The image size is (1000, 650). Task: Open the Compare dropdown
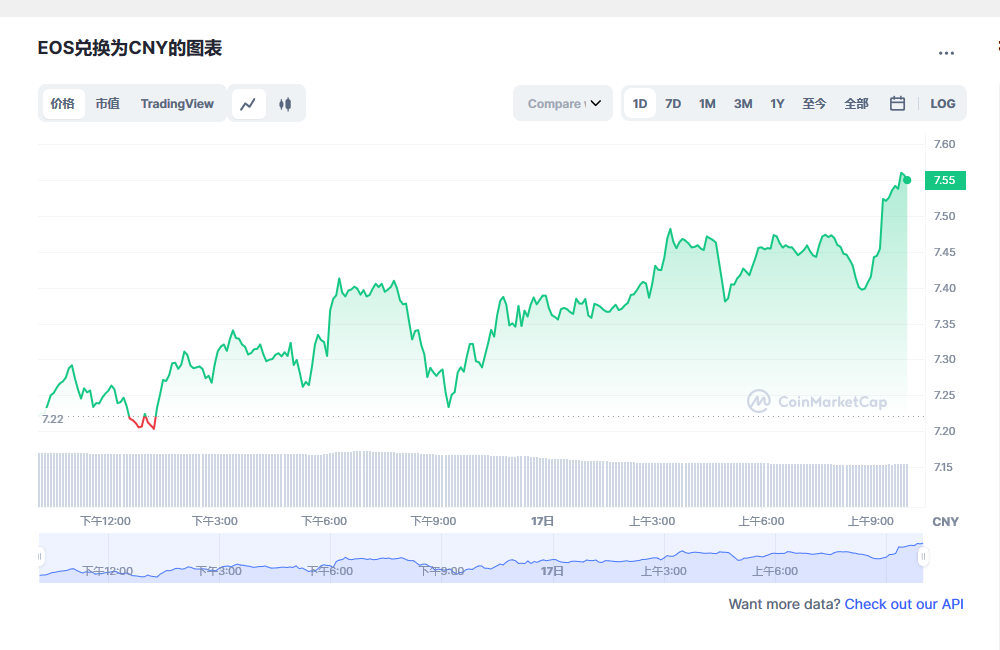click(563, 103)
